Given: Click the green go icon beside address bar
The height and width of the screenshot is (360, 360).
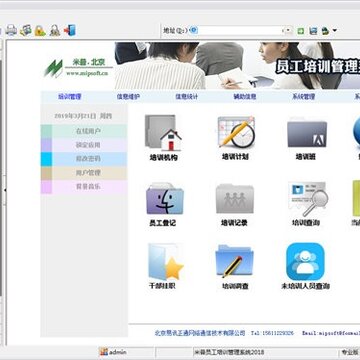Looking at the screenshot, I should click(301, 31).
